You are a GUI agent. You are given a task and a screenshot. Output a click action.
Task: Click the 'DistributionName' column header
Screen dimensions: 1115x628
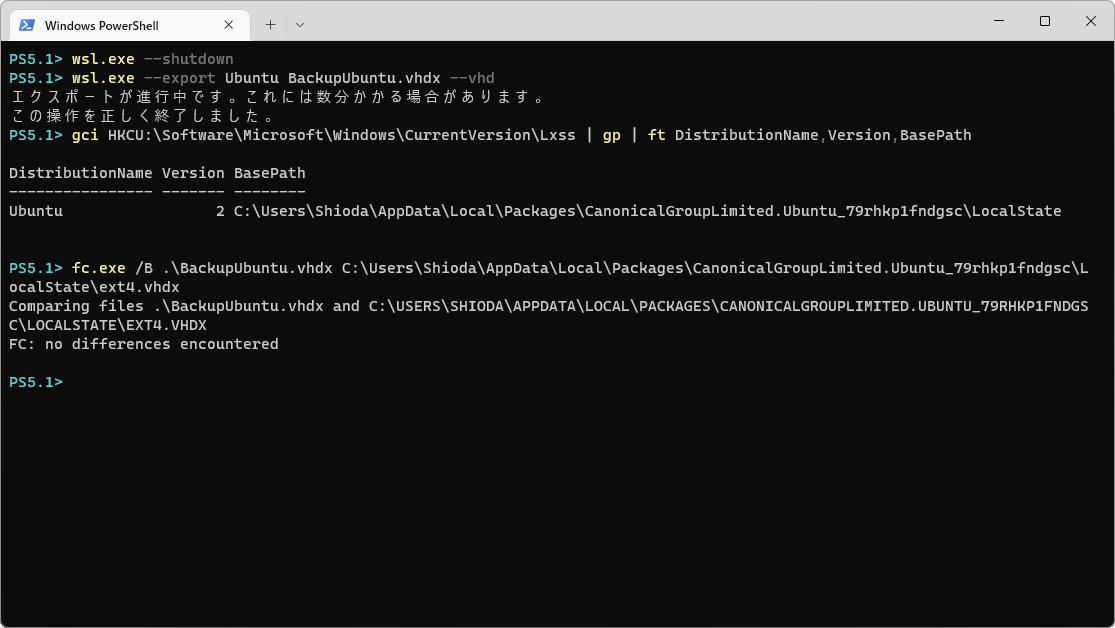[x=80, y=173]
